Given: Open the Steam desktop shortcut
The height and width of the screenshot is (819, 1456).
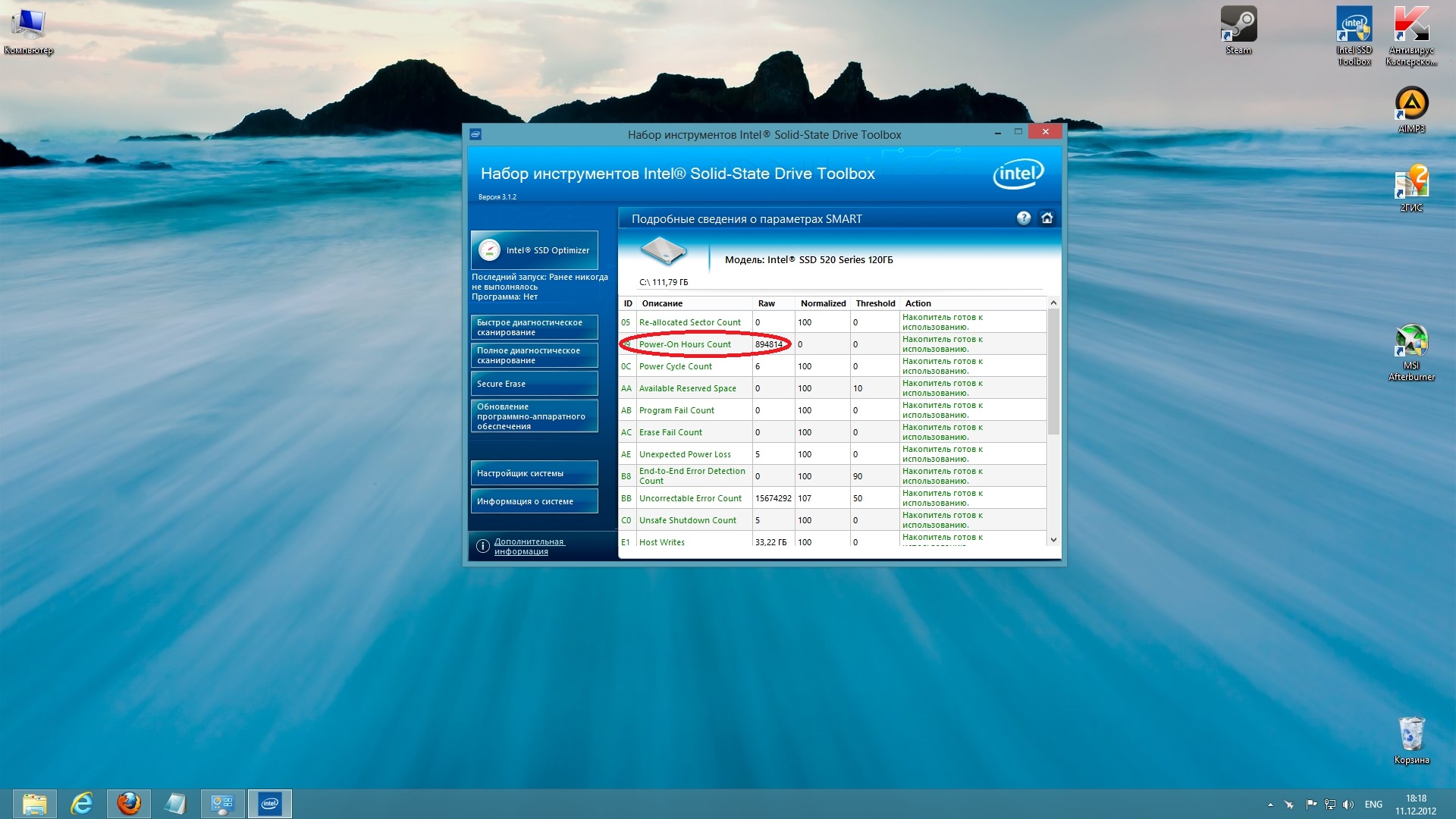Looking at the screenshot, I should pos(1238,31).
